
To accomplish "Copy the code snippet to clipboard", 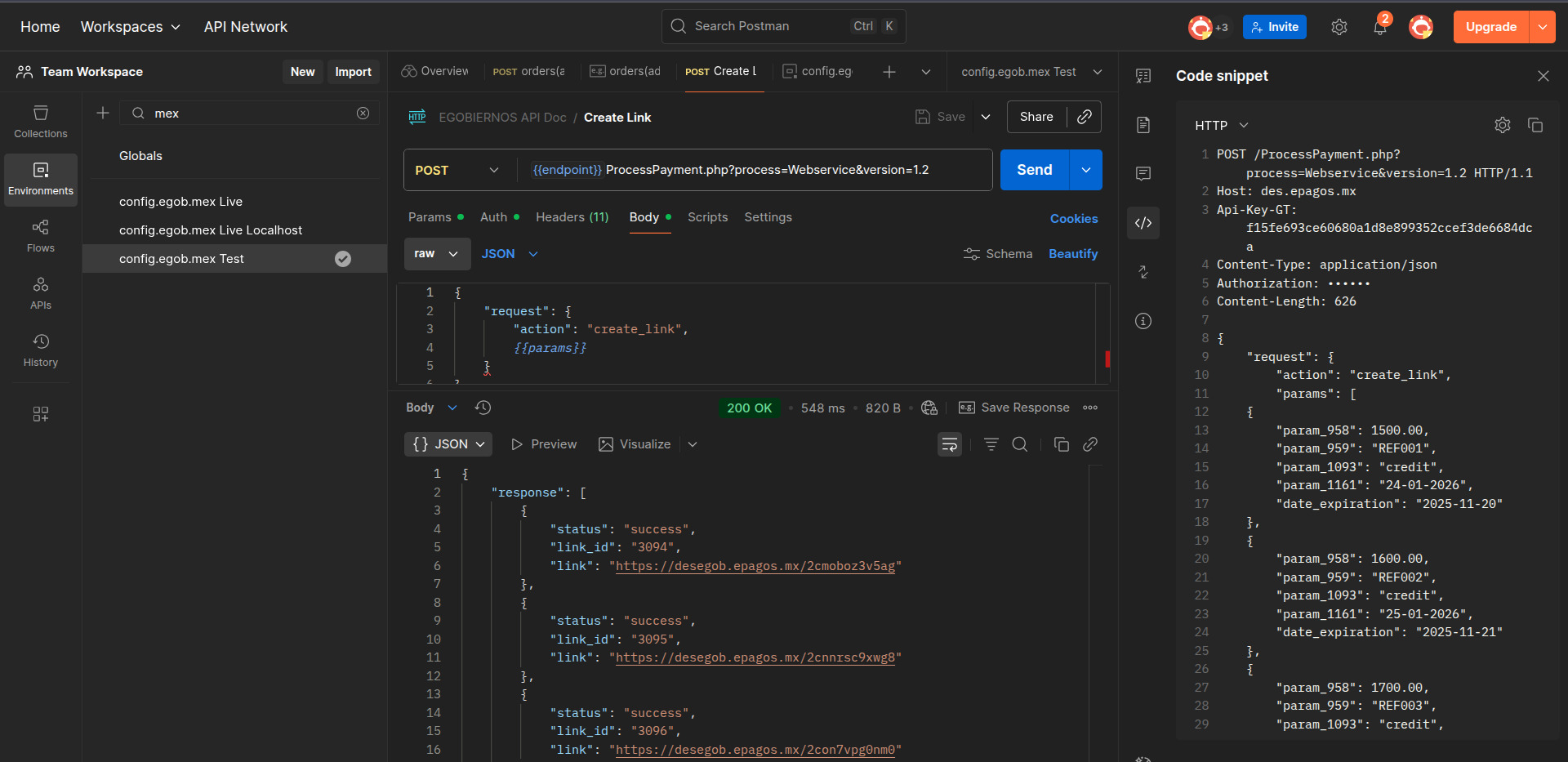I will coord(1535,125).
